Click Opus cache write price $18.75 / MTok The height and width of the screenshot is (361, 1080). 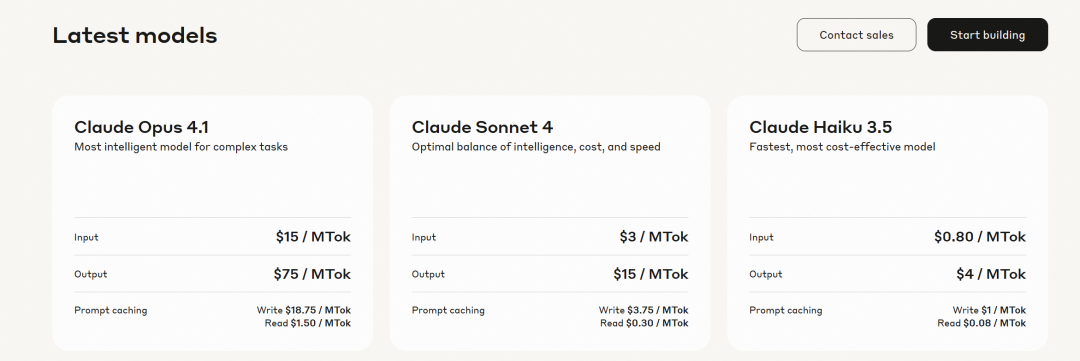(x=304, y=310)
